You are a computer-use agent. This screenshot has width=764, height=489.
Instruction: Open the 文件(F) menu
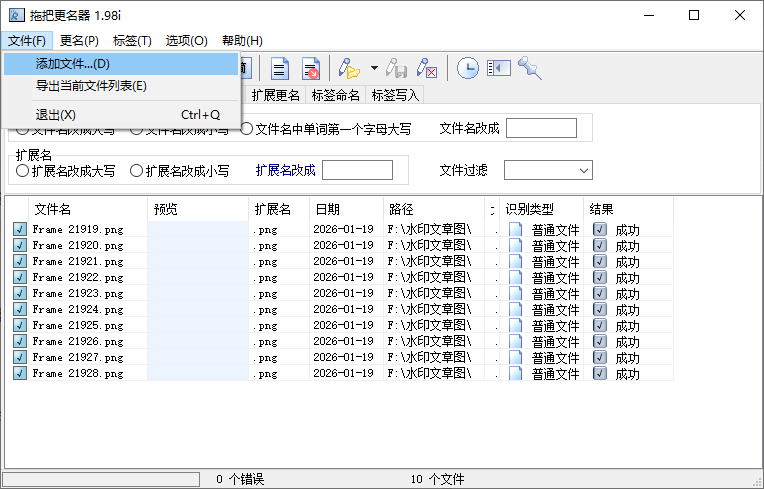27,40
